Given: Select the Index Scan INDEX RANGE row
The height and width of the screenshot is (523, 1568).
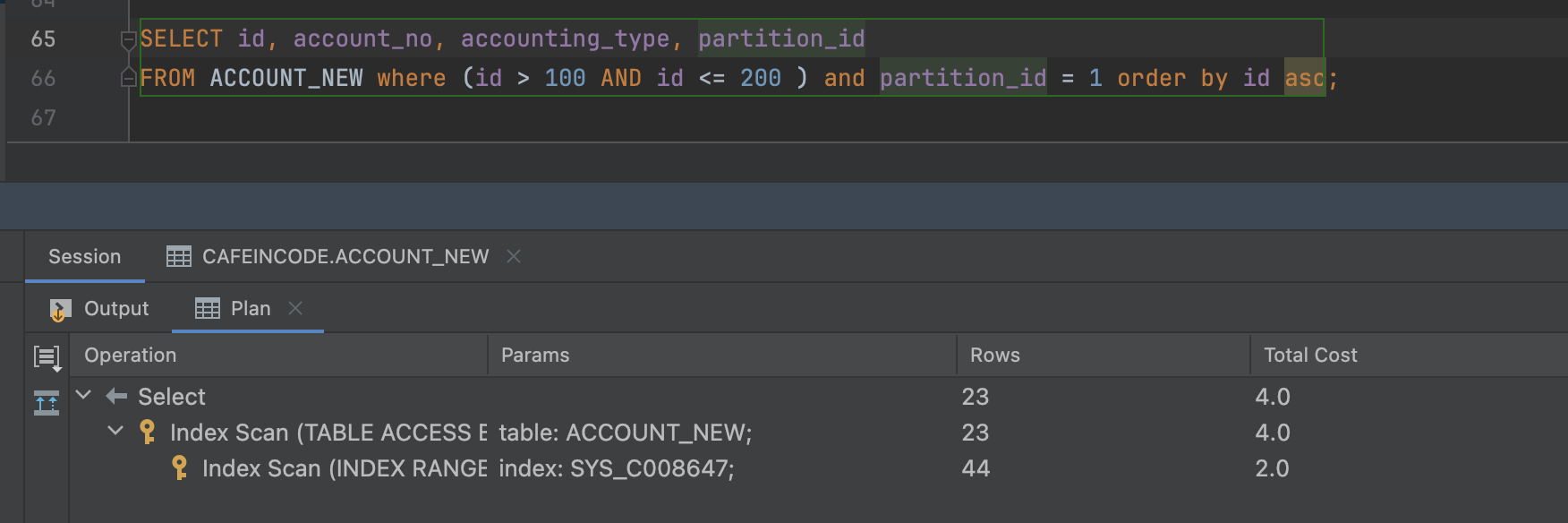Looking at the screenshot, I should (345, 468).
